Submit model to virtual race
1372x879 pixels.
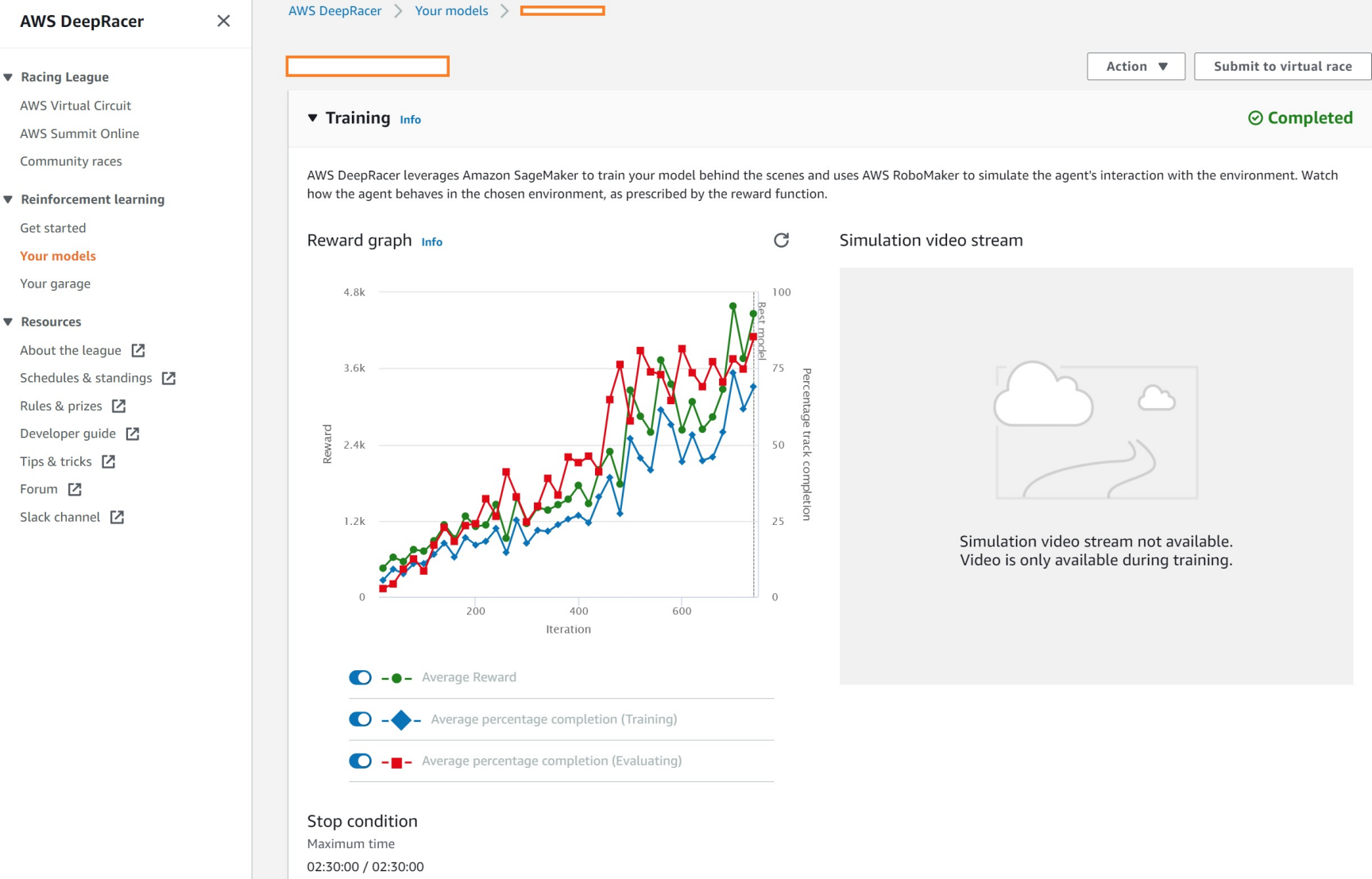[1282, 67]
